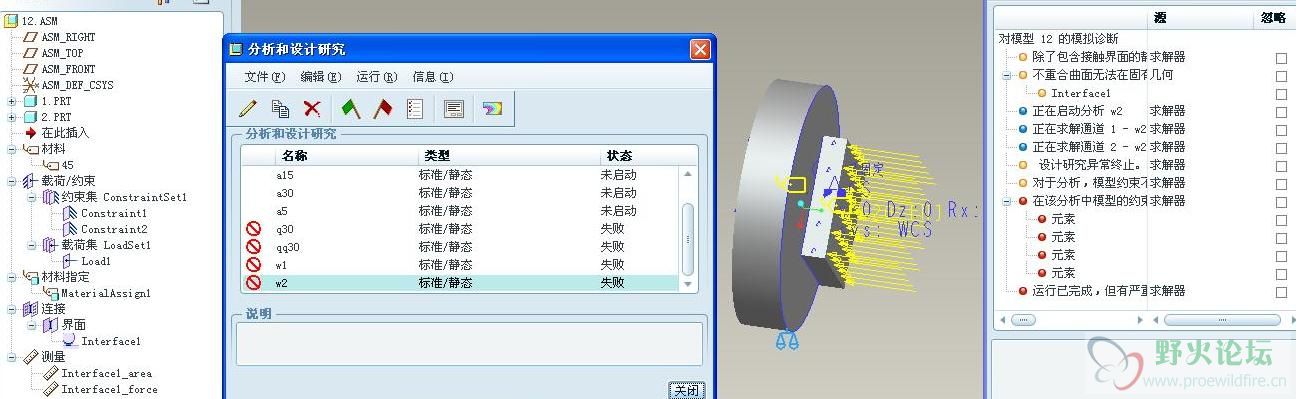Click the 关闭 button
Image resolution: width=1296 pixels, height=399 pixels.
pos(686,390)
